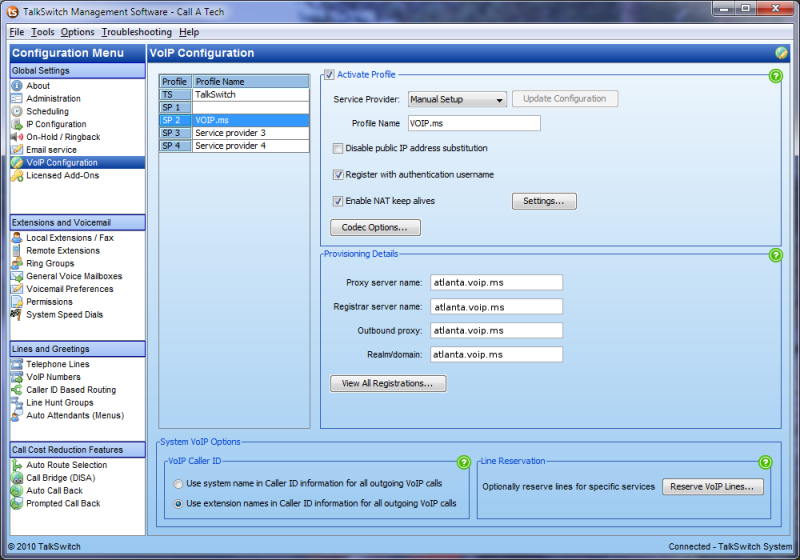The width and height of the screenshot is (800, 560).
Task: Click the Telephone Lines icon
Action: 17,364
